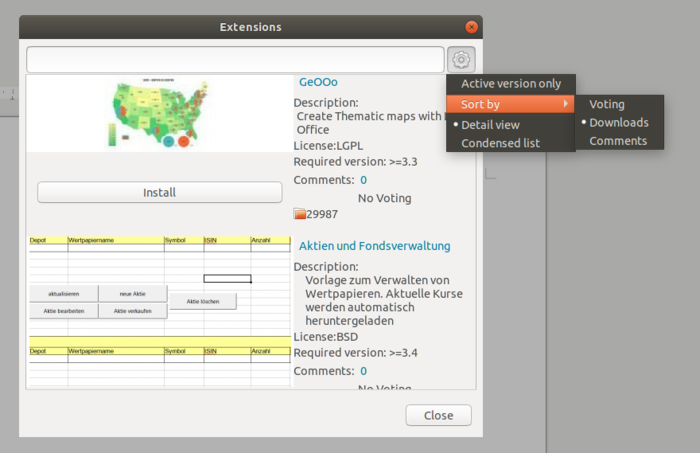
Task: Click the GeOOo USA map thumbnail
Action: 159,113
